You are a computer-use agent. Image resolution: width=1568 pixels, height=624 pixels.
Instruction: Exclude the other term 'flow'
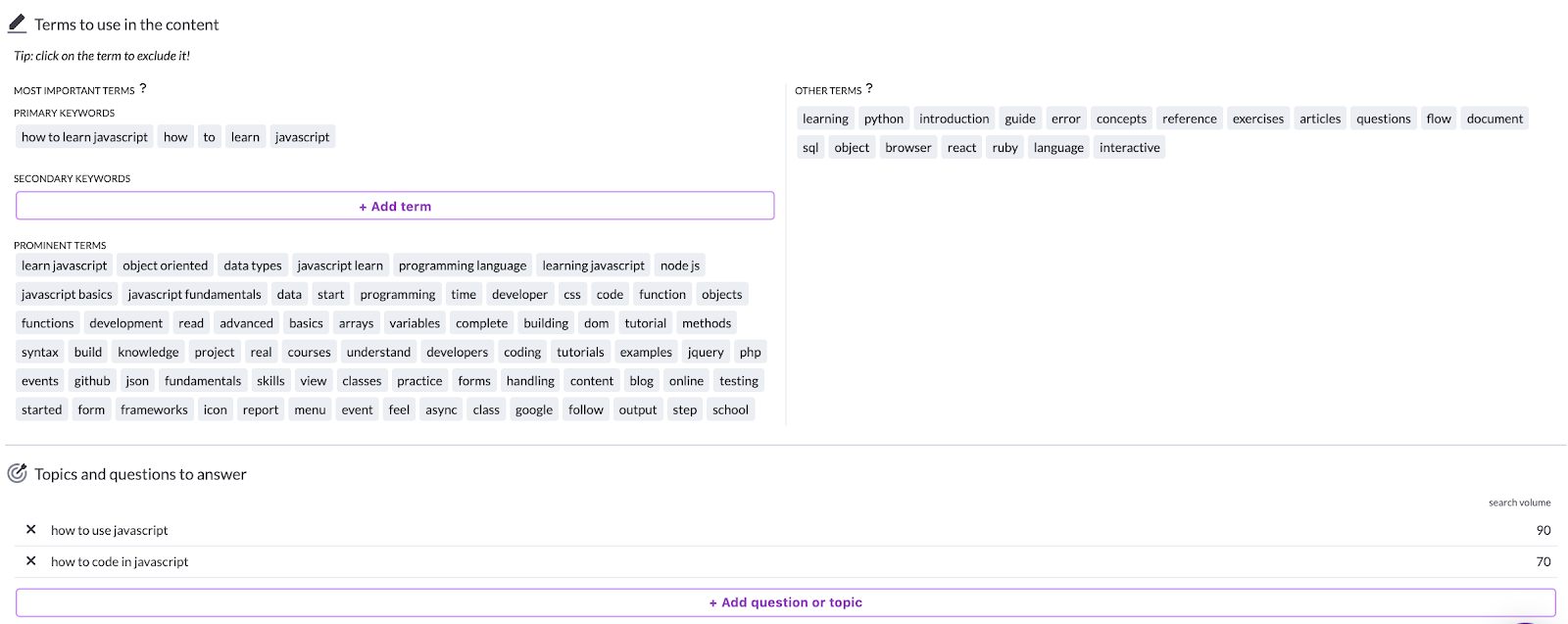click(1439, 119)
